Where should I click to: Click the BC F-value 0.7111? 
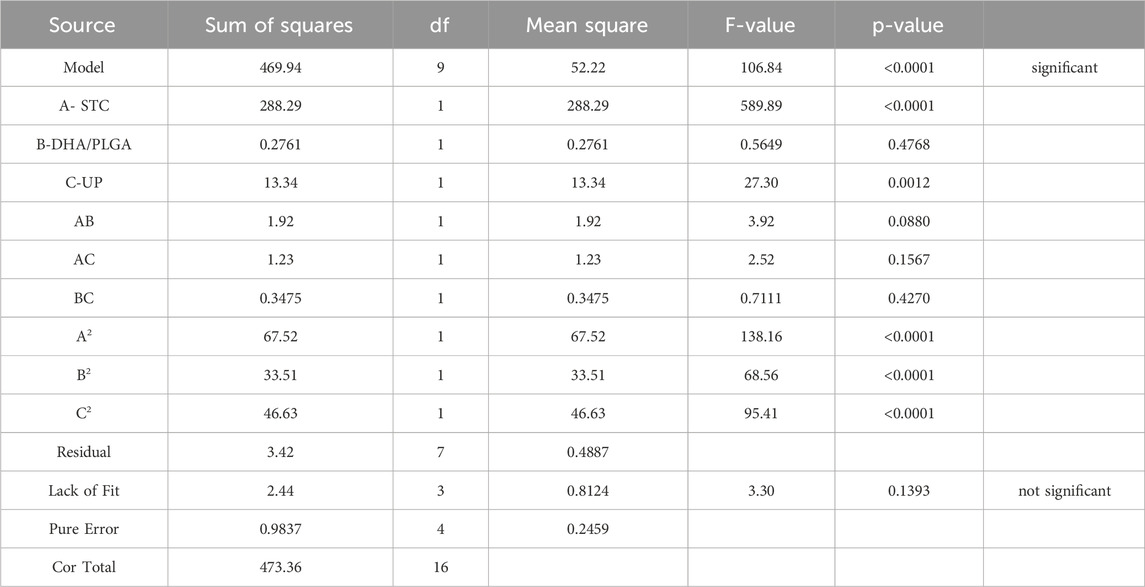[x=761, y=298]
